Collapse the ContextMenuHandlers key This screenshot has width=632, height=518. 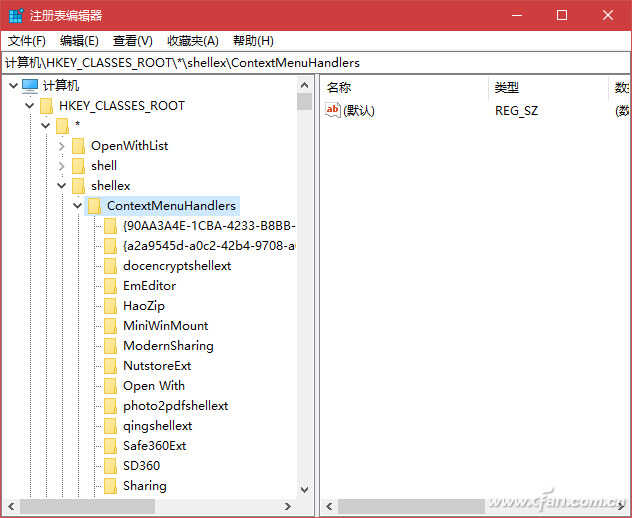[x=78, y=206]
